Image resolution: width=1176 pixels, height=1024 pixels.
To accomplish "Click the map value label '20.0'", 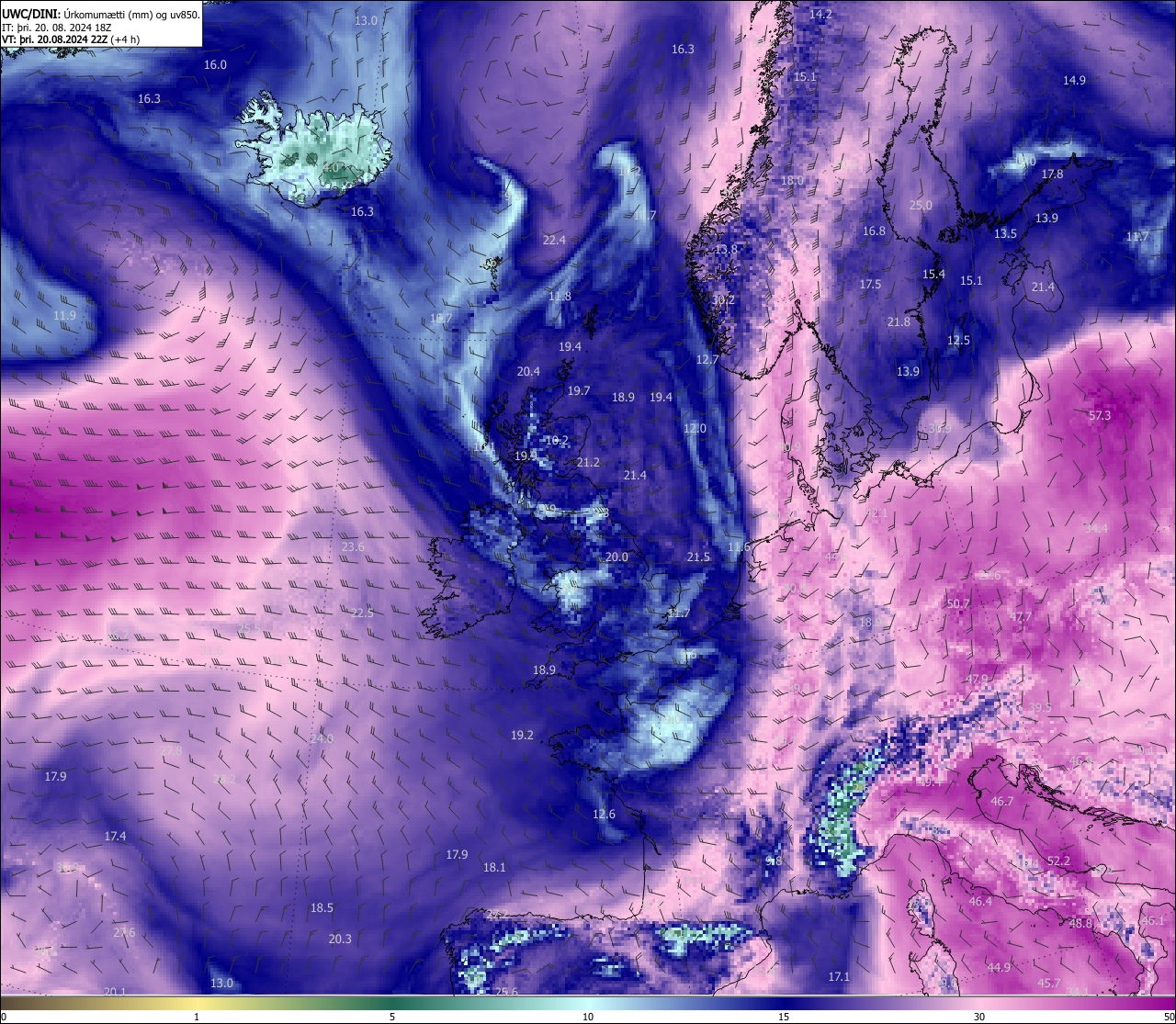I will pos(616,557).
